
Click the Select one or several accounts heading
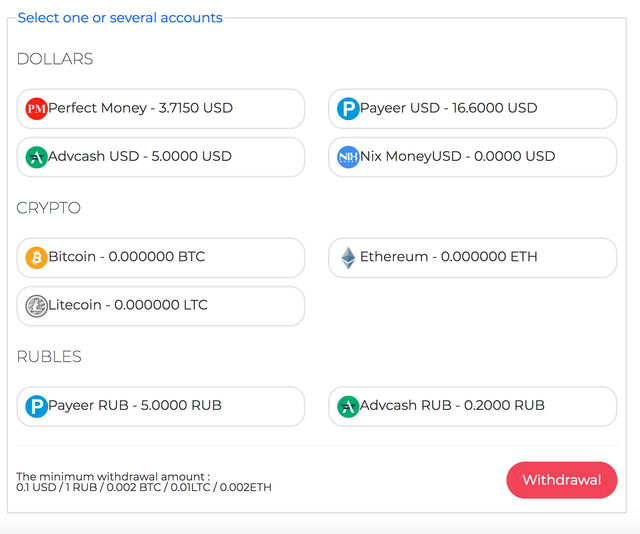click(x=120, y=18)
